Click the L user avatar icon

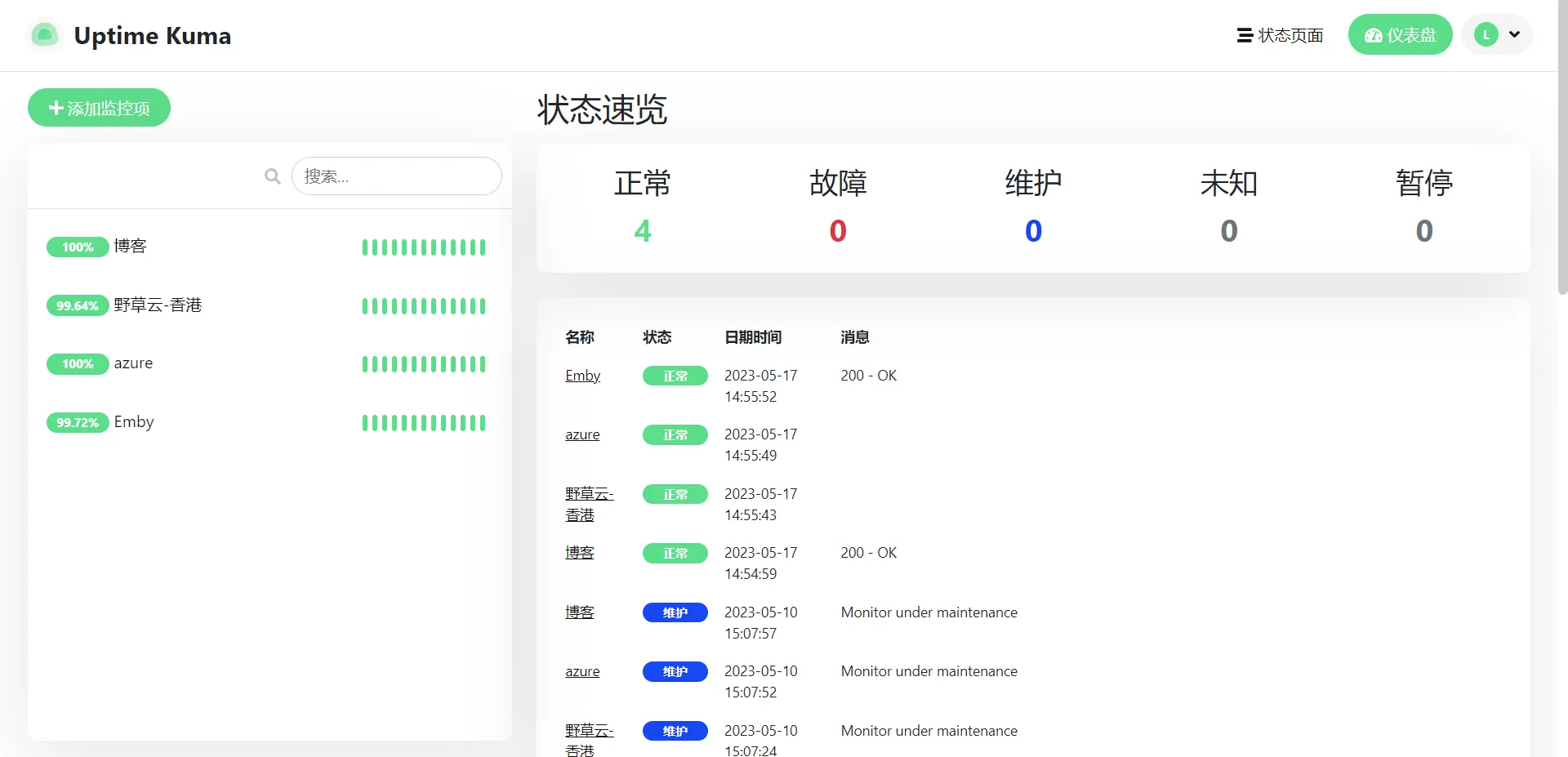coord(1486,35)
